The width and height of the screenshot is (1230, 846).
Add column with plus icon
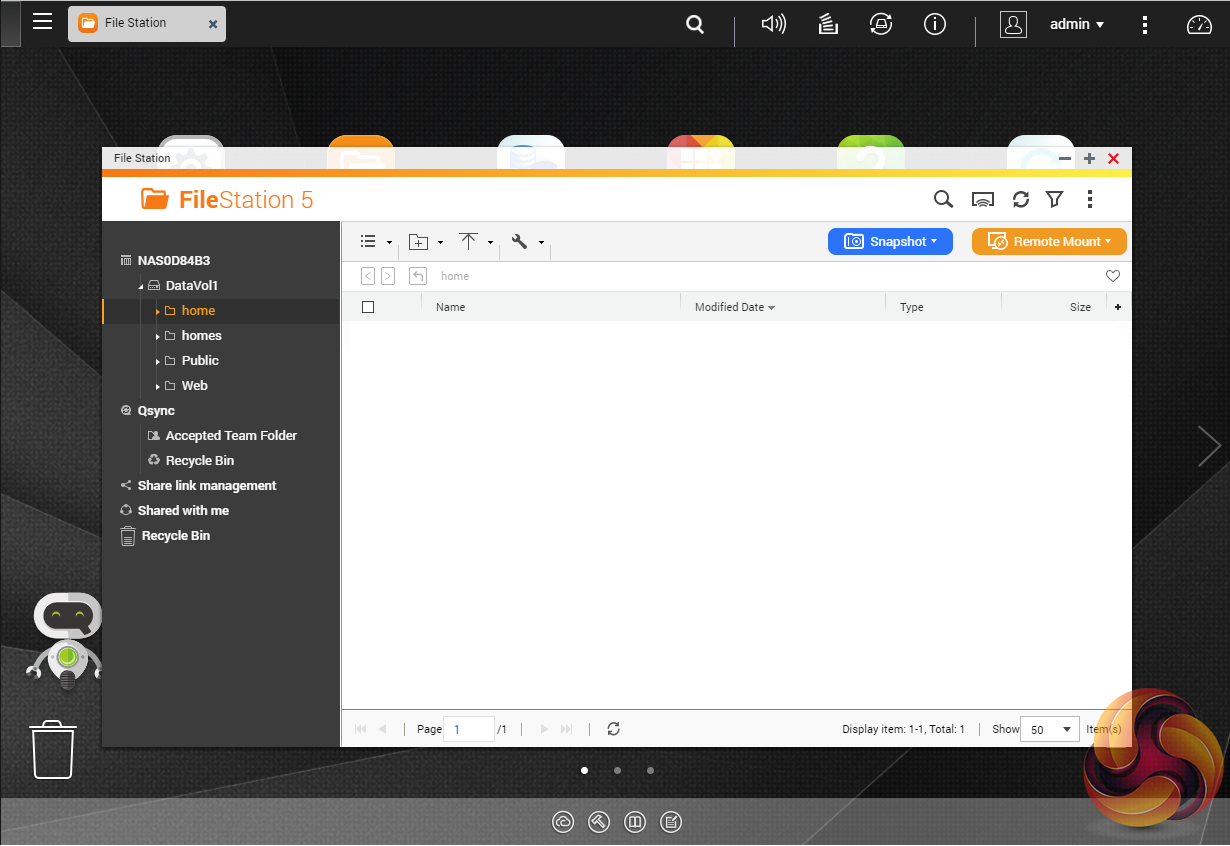click(x=1118, y=307)
